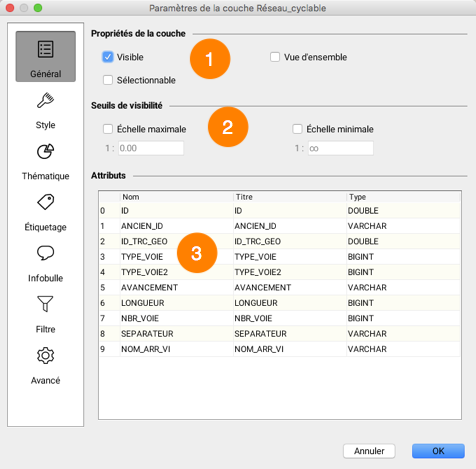
Task: Click the Style tab label
Action: coord(45,125)
